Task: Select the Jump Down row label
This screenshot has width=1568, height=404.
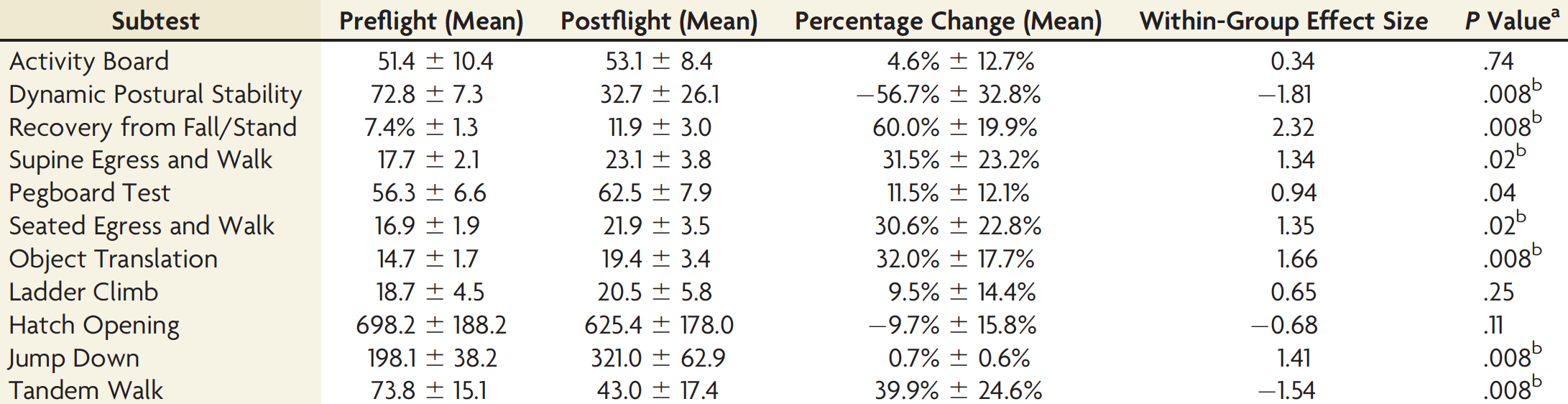Action: (74, 358)
